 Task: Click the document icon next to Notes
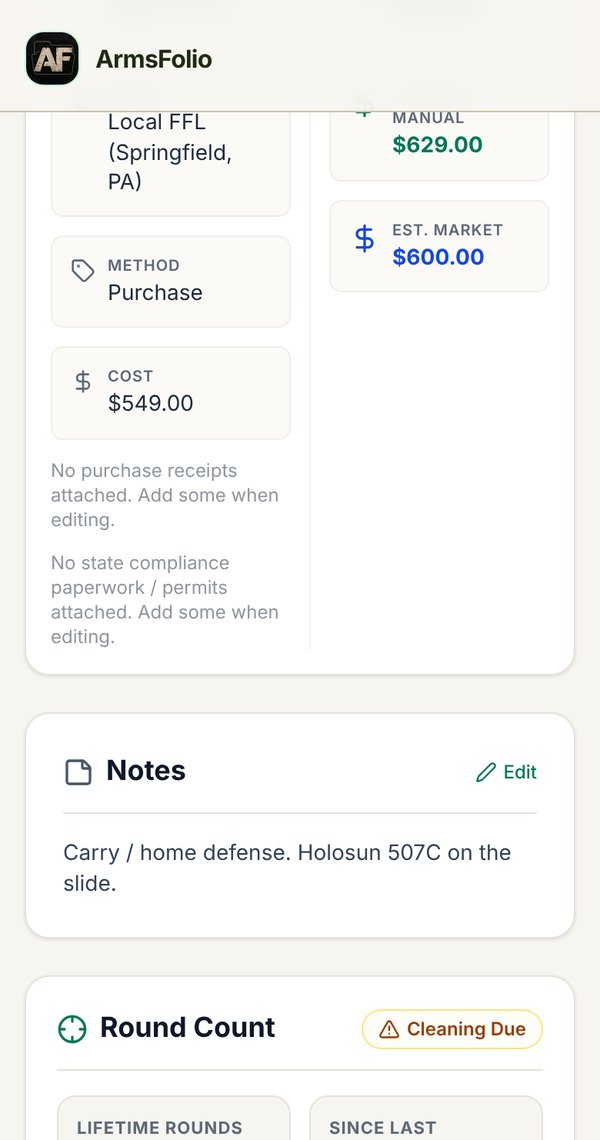[79, 772]
